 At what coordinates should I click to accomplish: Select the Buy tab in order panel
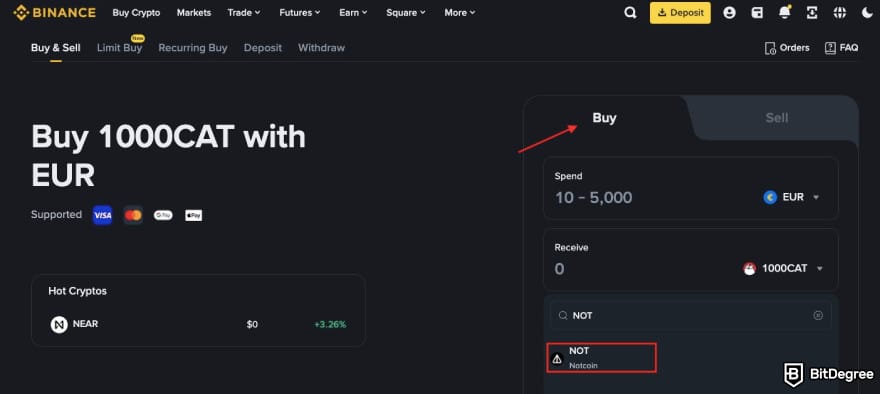604,118
